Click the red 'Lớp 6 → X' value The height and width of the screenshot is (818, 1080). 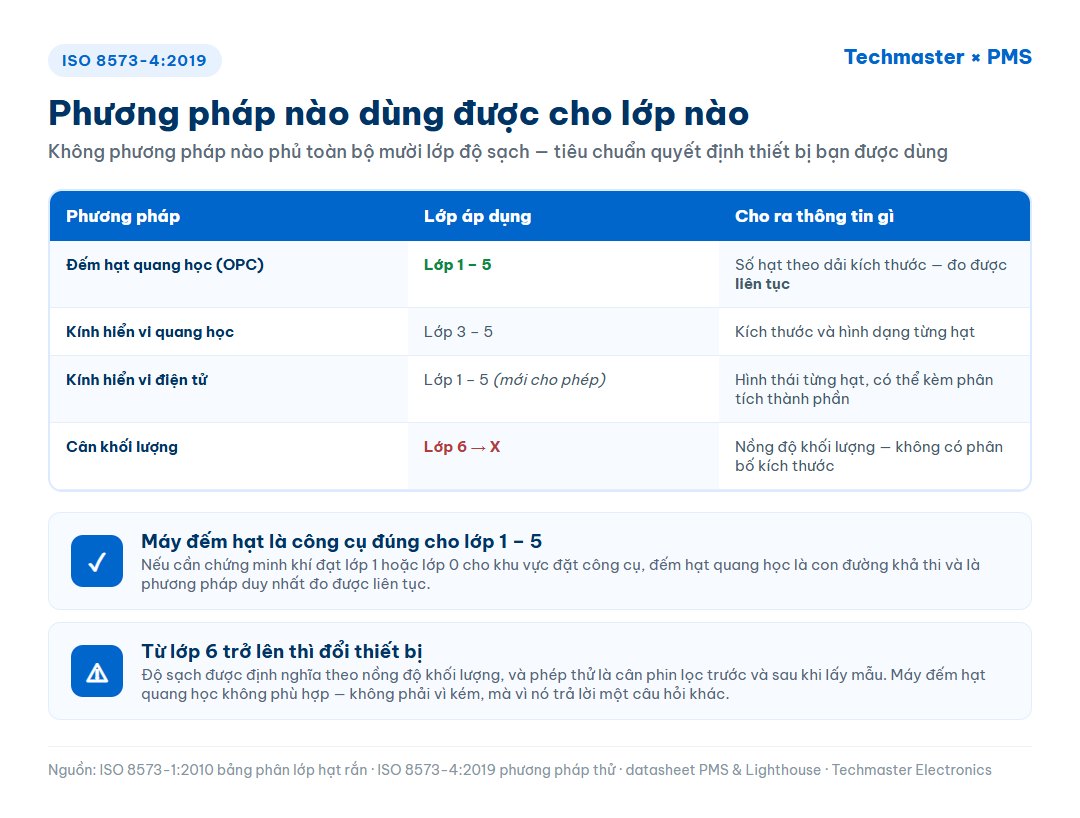tap(461, 447)
